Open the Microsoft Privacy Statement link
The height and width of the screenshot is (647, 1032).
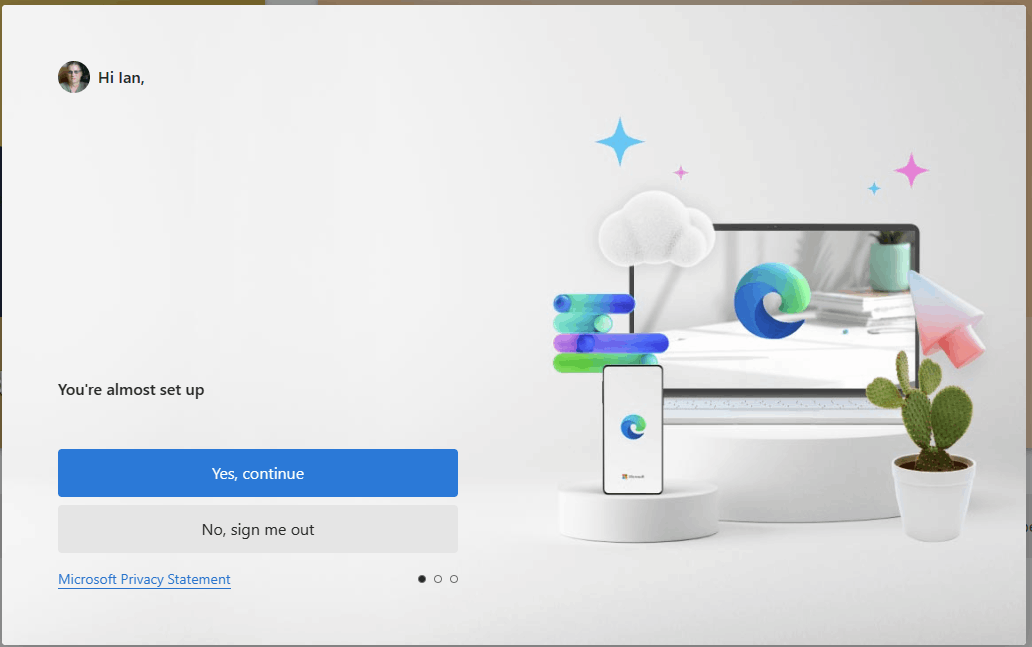[x=144, y=579]
